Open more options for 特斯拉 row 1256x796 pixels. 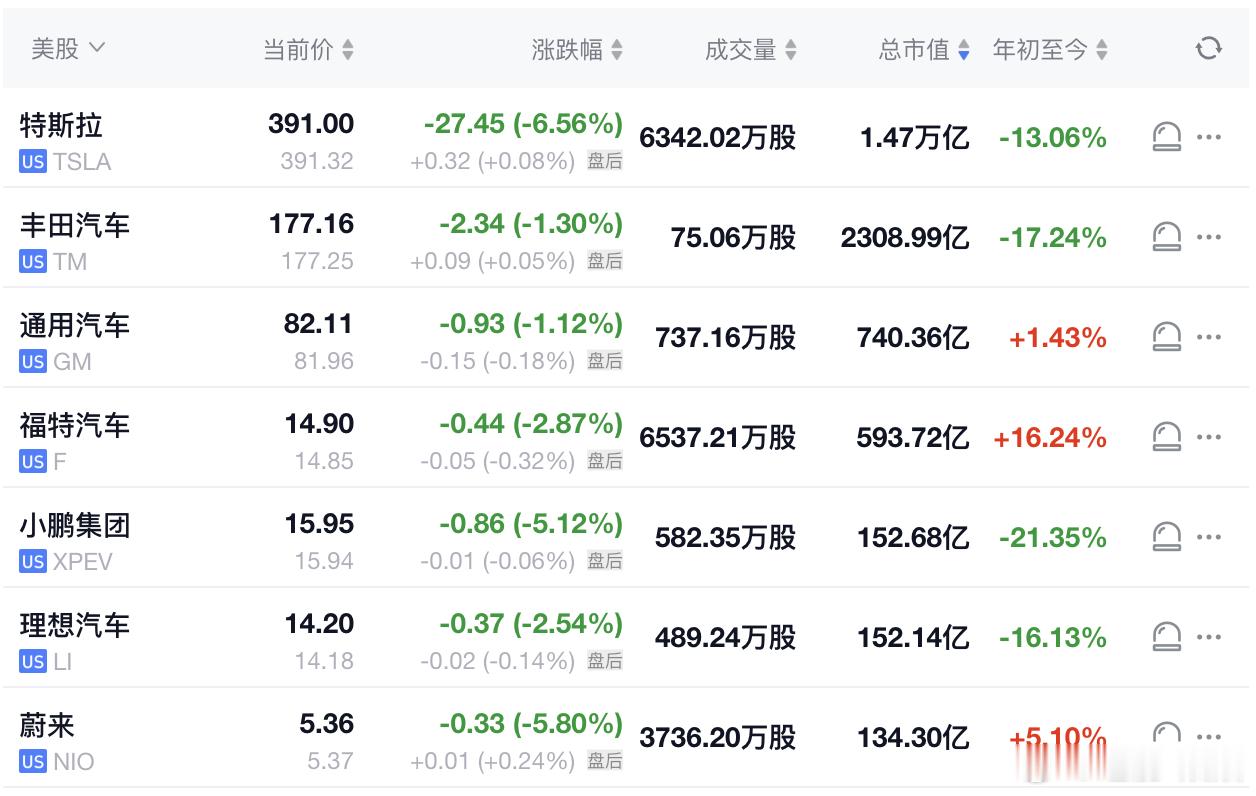click(1209, 137)
